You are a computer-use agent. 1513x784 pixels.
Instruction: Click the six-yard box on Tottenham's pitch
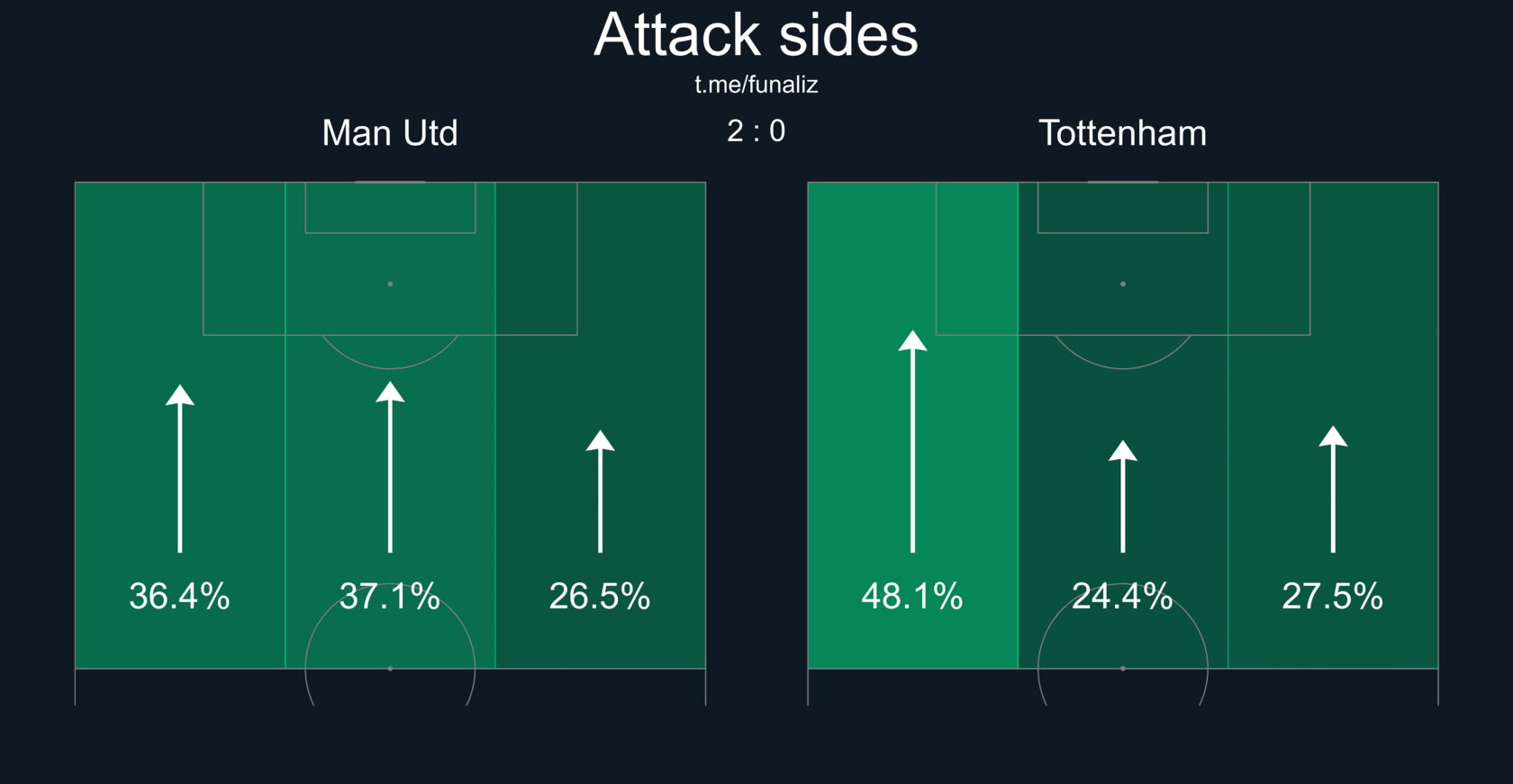pos(1122,208)
